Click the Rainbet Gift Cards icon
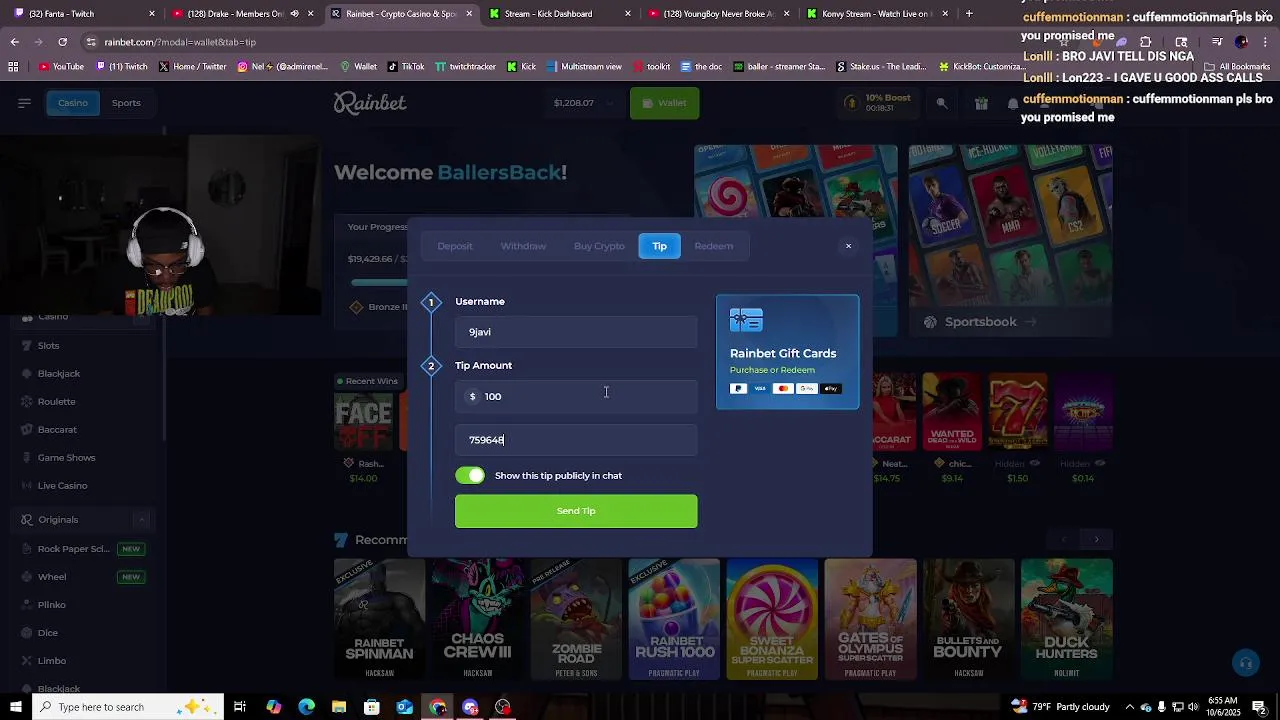The image size is (1280, 720). coord(746,321)
